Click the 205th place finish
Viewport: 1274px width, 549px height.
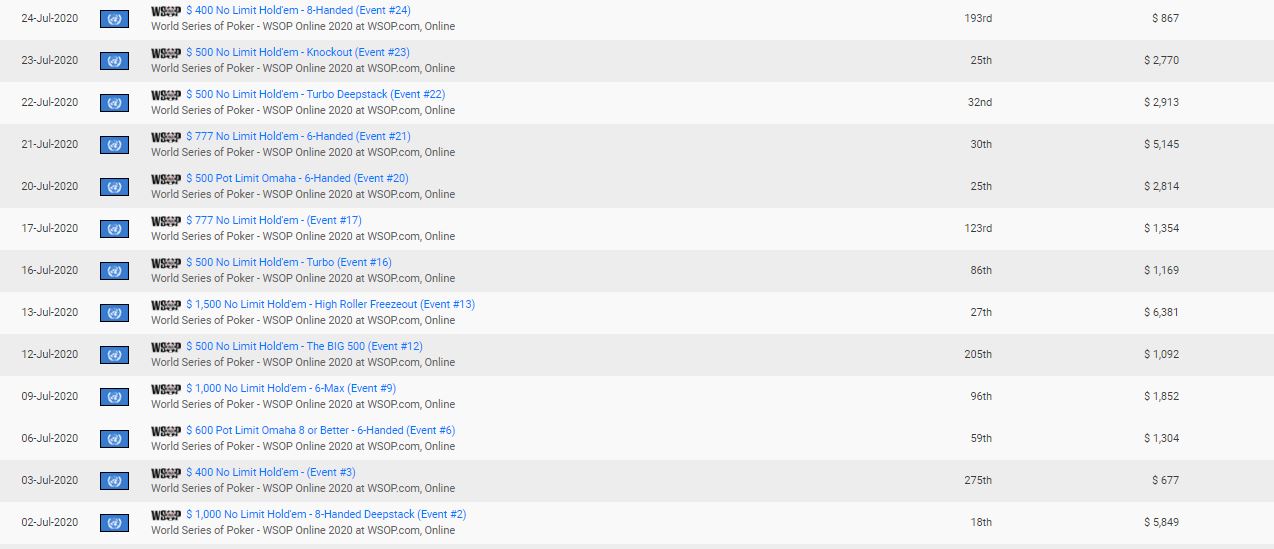[978, 354]
